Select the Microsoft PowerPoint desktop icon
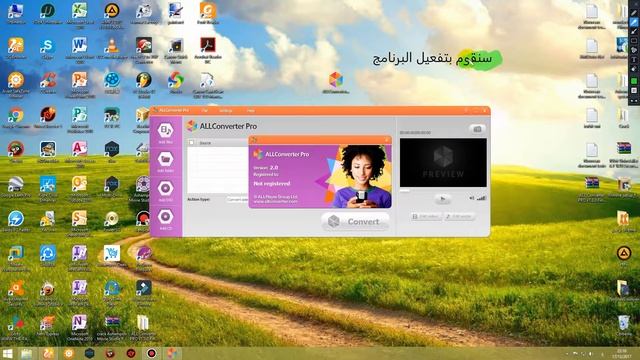Screen dimensions: 640x360 [80, 80]
